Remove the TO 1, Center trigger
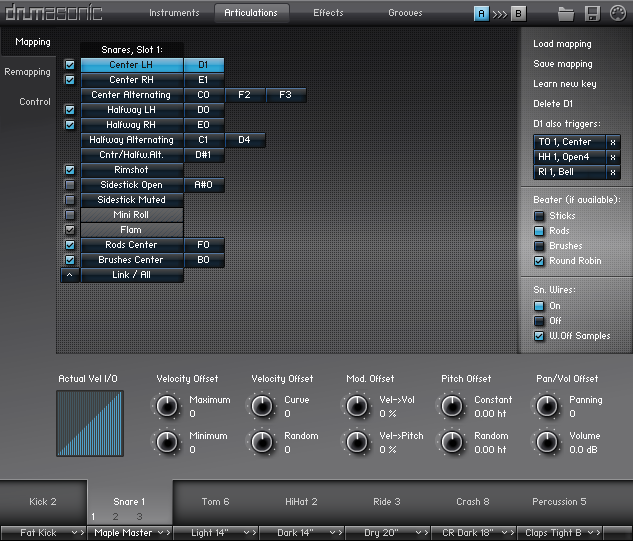The image size is (633, 541). coord(613,142)
